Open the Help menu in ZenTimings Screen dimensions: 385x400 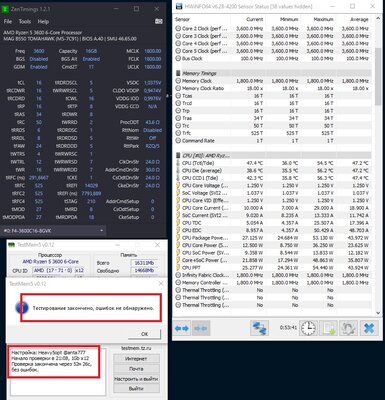coord(43,21)
